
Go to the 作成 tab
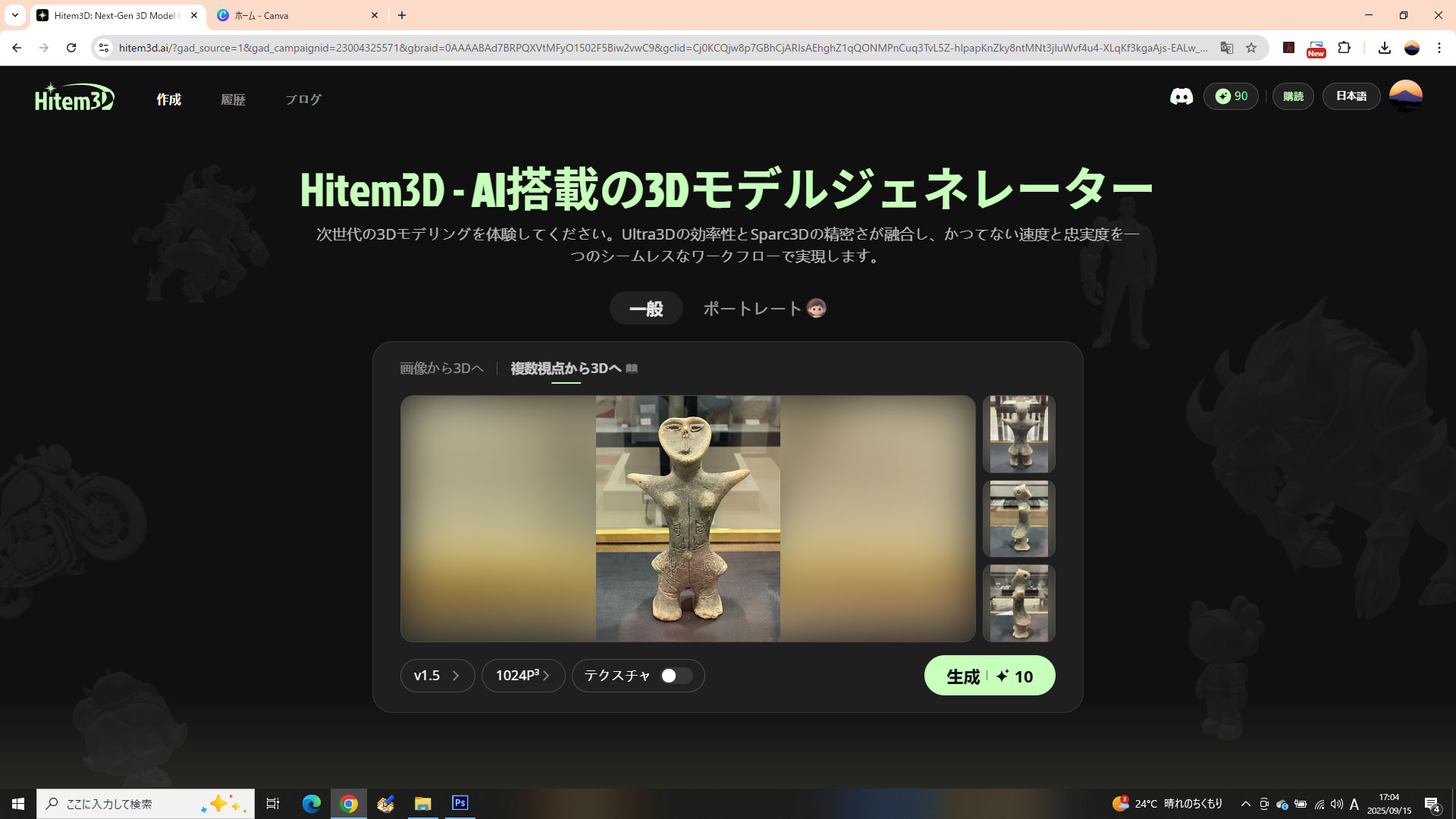168,99
